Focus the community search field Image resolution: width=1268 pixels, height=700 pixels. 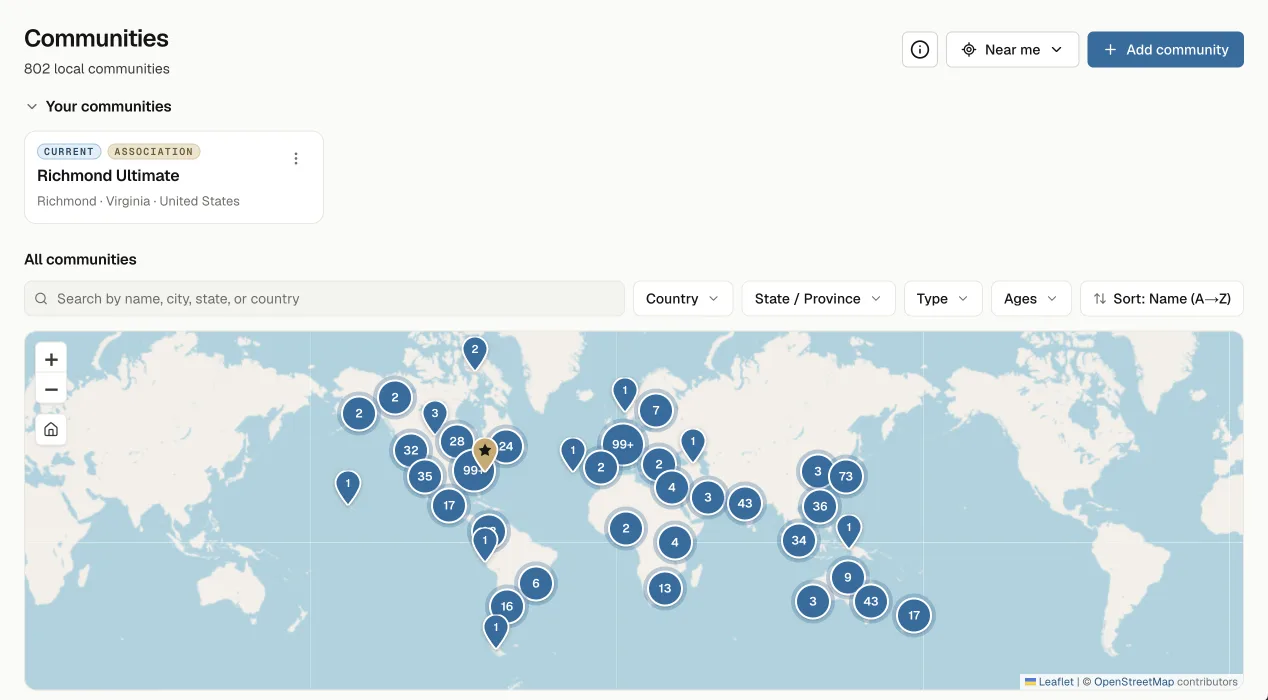(x=325, y=298)
